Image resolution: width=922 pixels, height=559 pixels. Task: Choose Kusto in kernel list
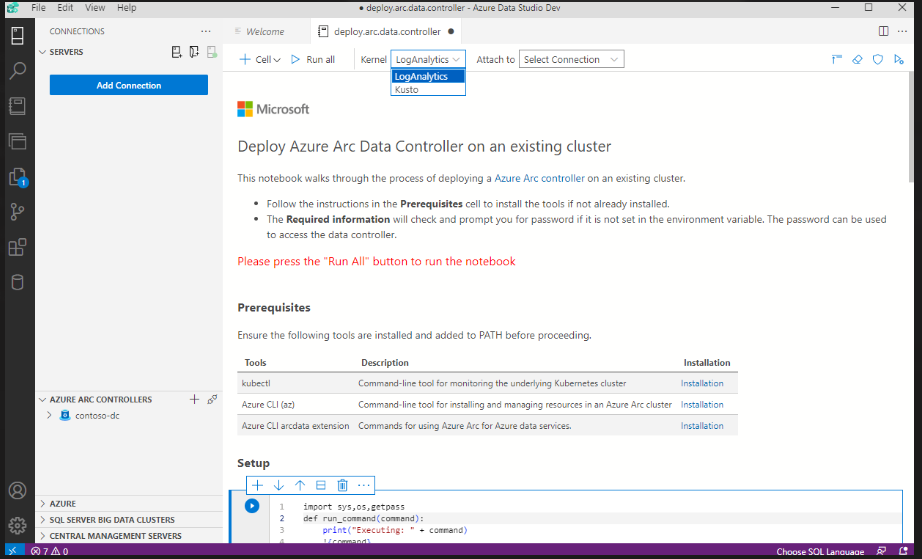tap(428, 89)
